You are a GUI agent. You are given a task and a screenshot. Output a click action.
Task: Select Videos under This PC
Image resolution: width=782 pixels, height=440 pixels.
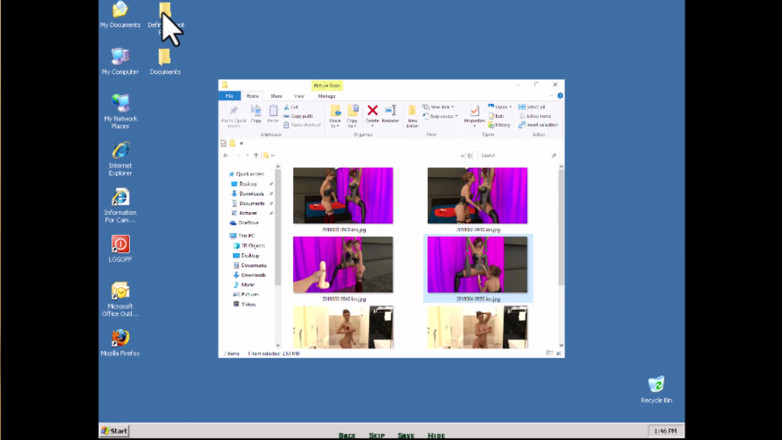pyautogui.click(x=244, y=304)
